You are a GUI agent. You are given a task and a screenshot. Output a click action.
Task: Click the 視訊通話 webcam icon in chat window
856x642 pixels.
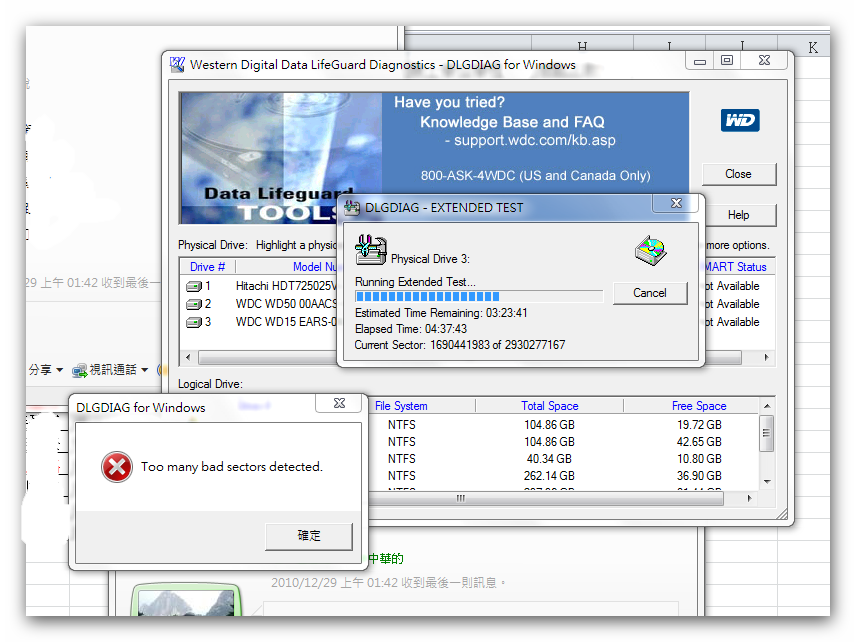pyautogui.click(x=80, y=371)
